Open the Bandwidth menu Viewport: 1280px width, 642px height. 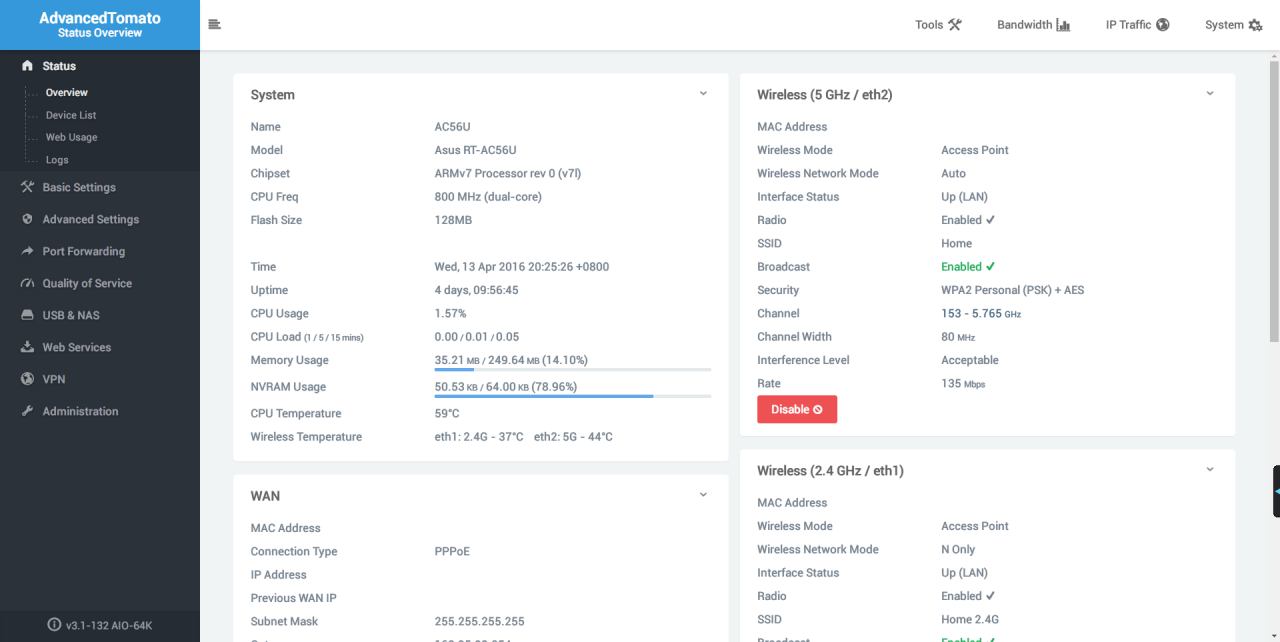[1034, 25]
